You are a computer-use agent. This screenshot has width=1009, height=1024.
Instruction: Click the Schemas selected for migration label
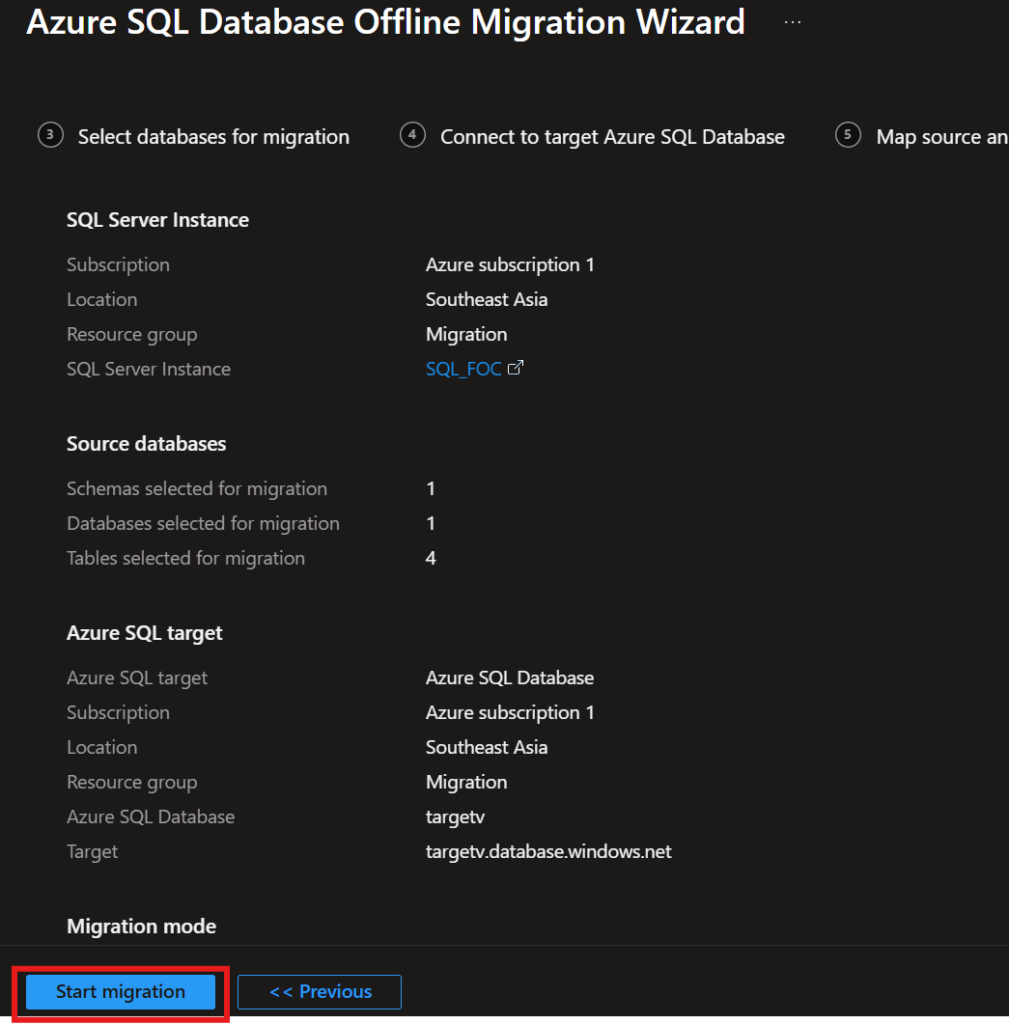197,489
